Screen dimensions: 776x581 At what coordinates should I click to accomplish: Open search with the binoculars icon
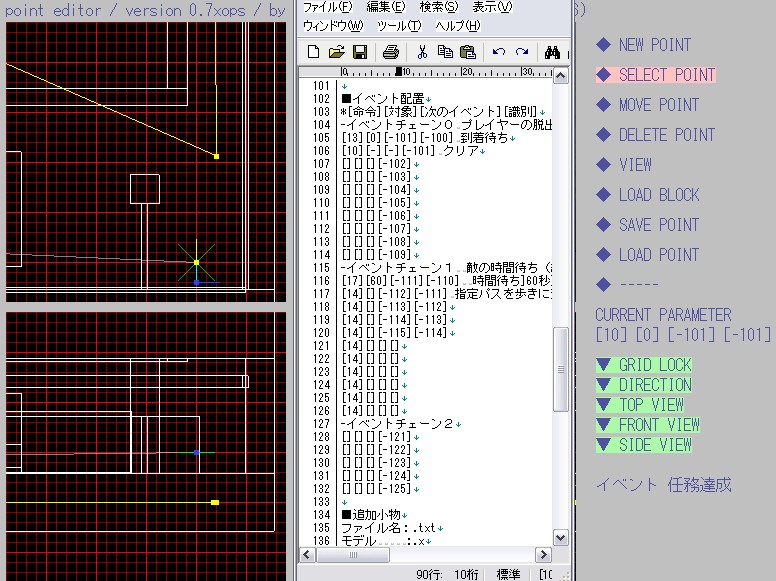coord(551,52)
